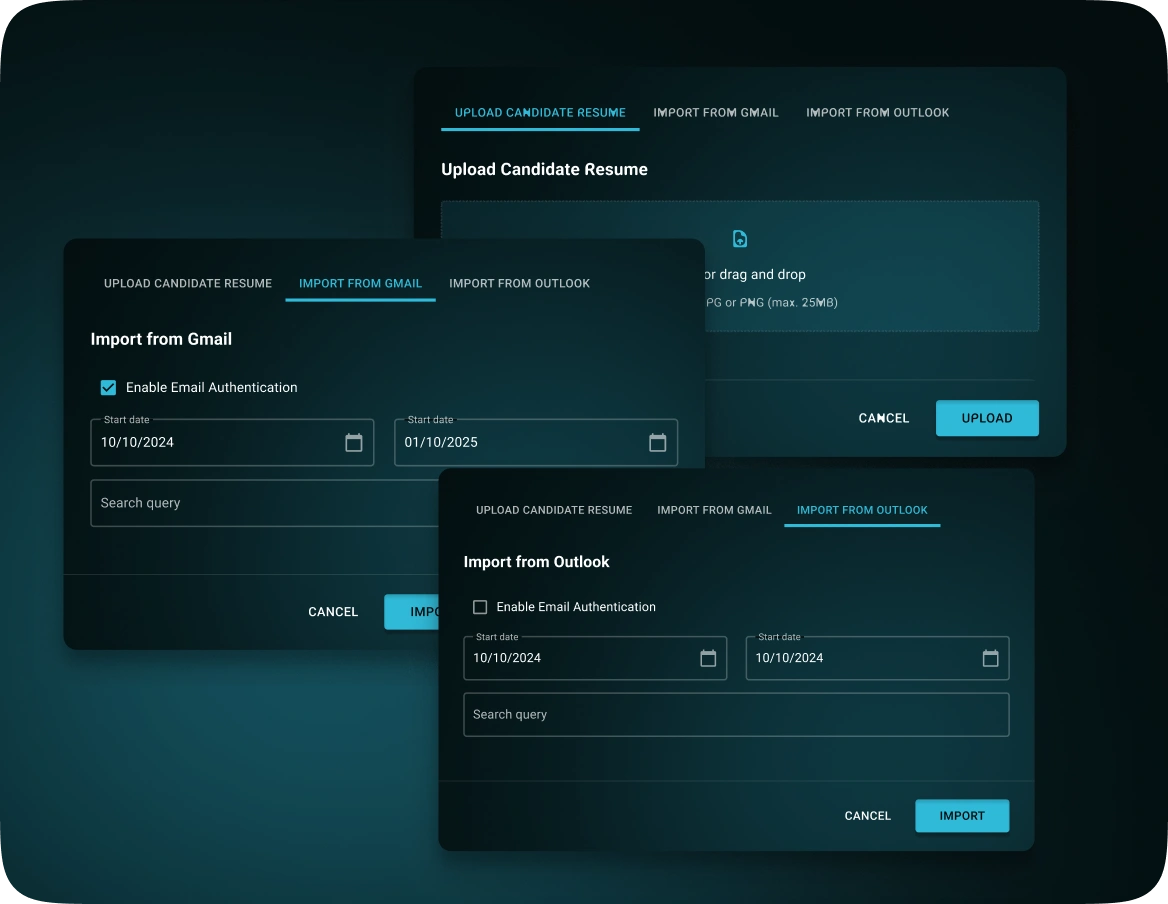The width and height of the screenshot is (1168, 904).
Task: Open the second calendar icon in Outlook dialog
Action: (991, 658)
